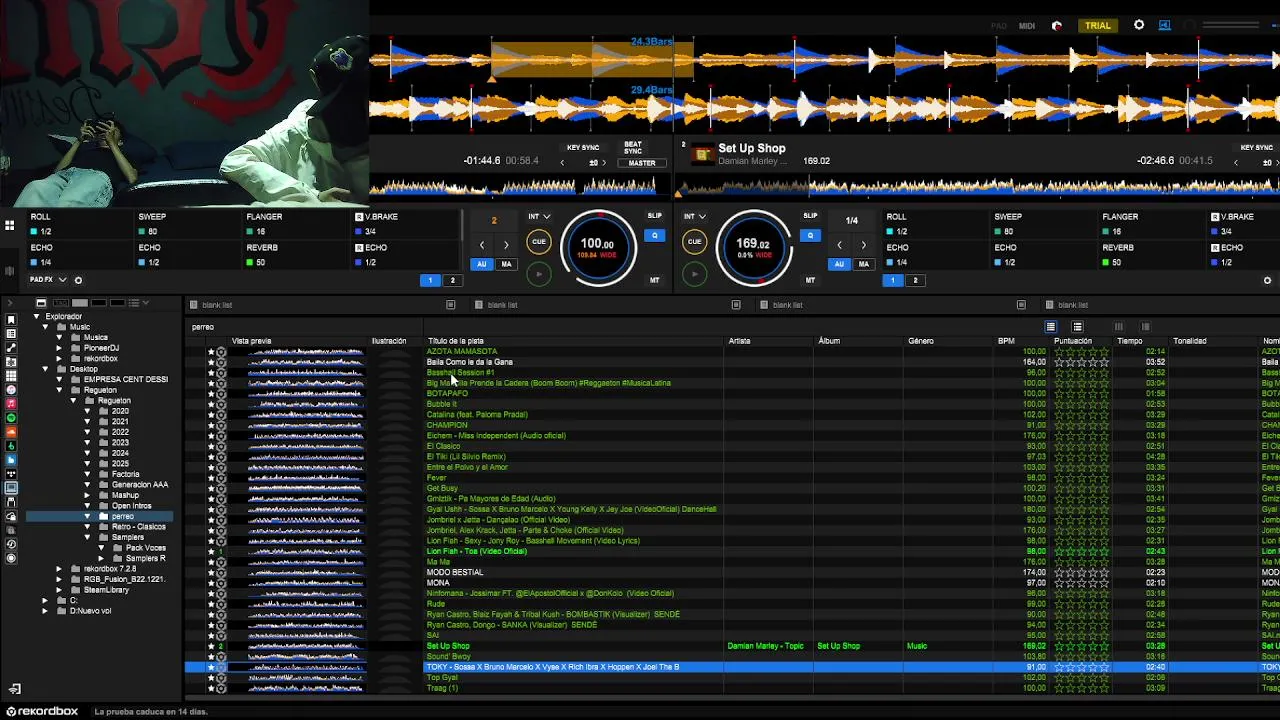Toggle deck 1 SLIP mode

tap(654, 216)
